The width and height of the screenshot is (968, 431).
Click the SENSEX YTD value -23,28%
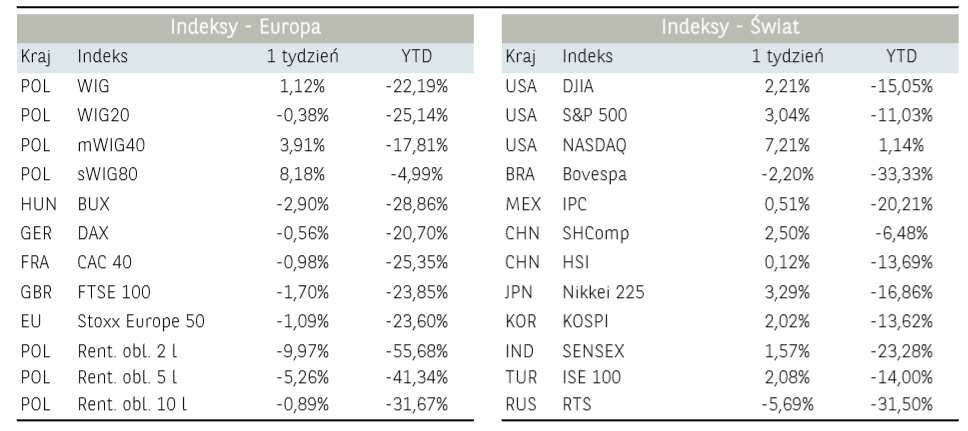(901, 350)
